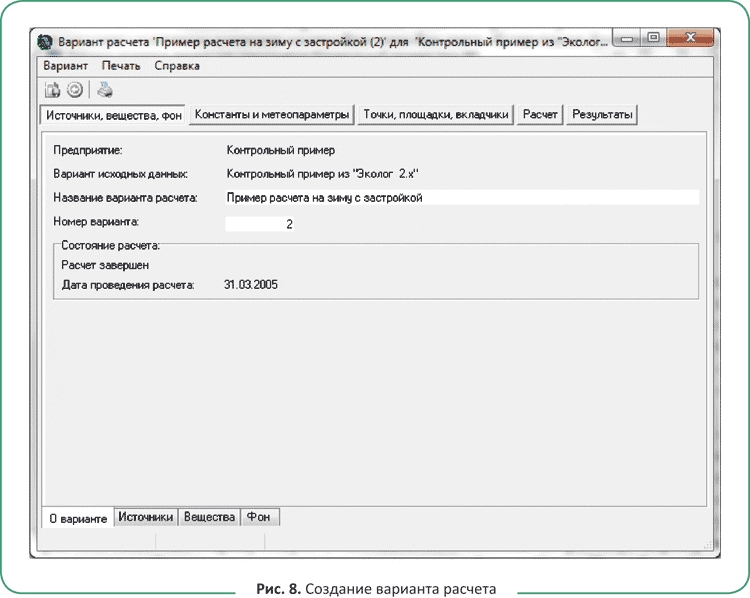
Task: Go to the Расчет tab
Action: coord(541,115)
